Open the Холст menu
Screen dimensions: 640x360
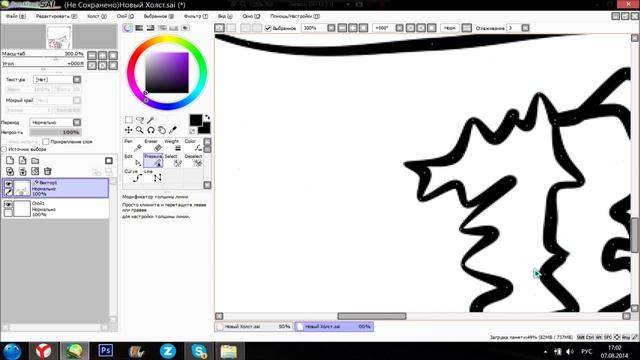coord(97,16)
